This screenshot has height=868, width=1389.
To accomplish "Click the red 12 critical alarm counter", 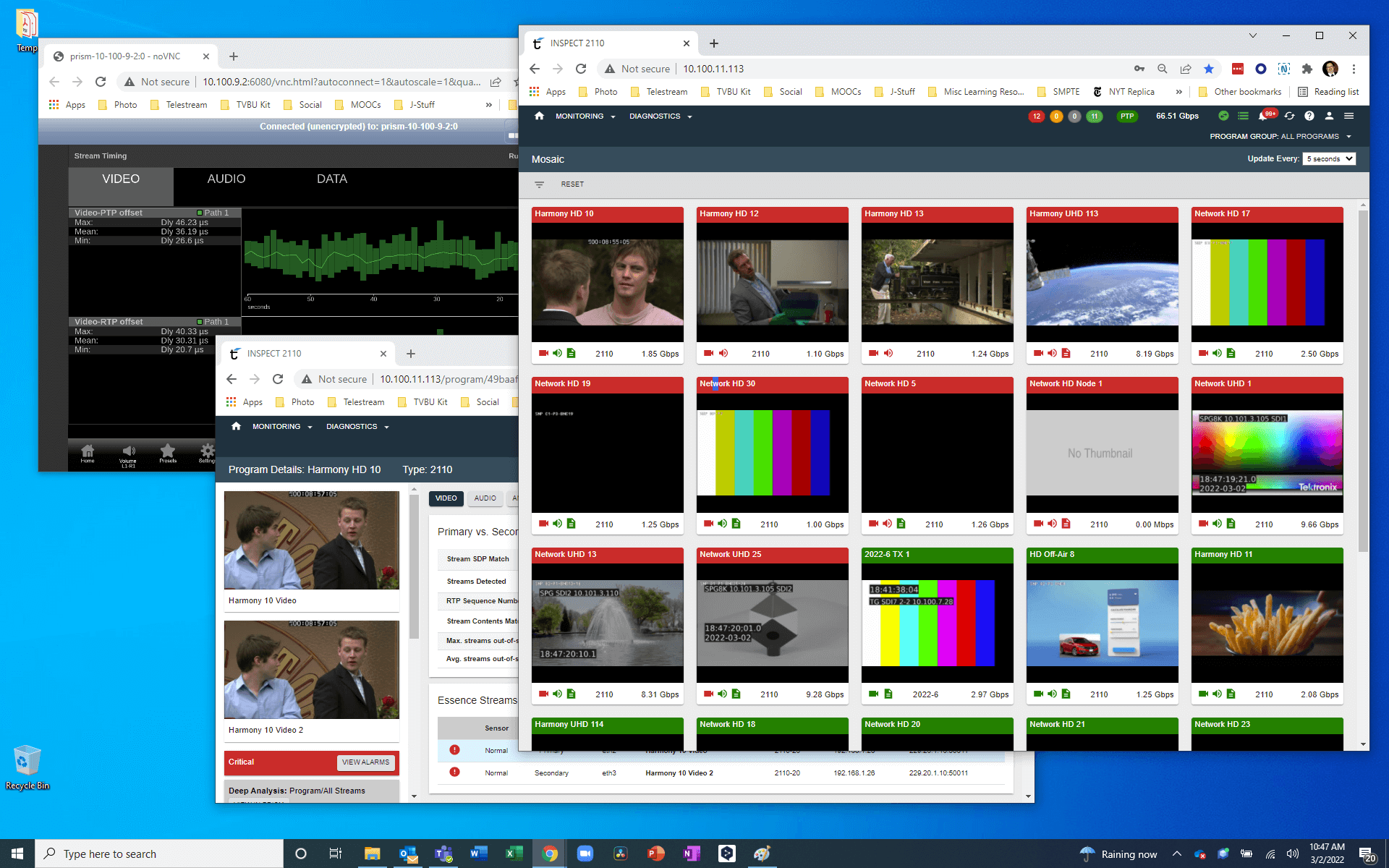I will 1037,116.
